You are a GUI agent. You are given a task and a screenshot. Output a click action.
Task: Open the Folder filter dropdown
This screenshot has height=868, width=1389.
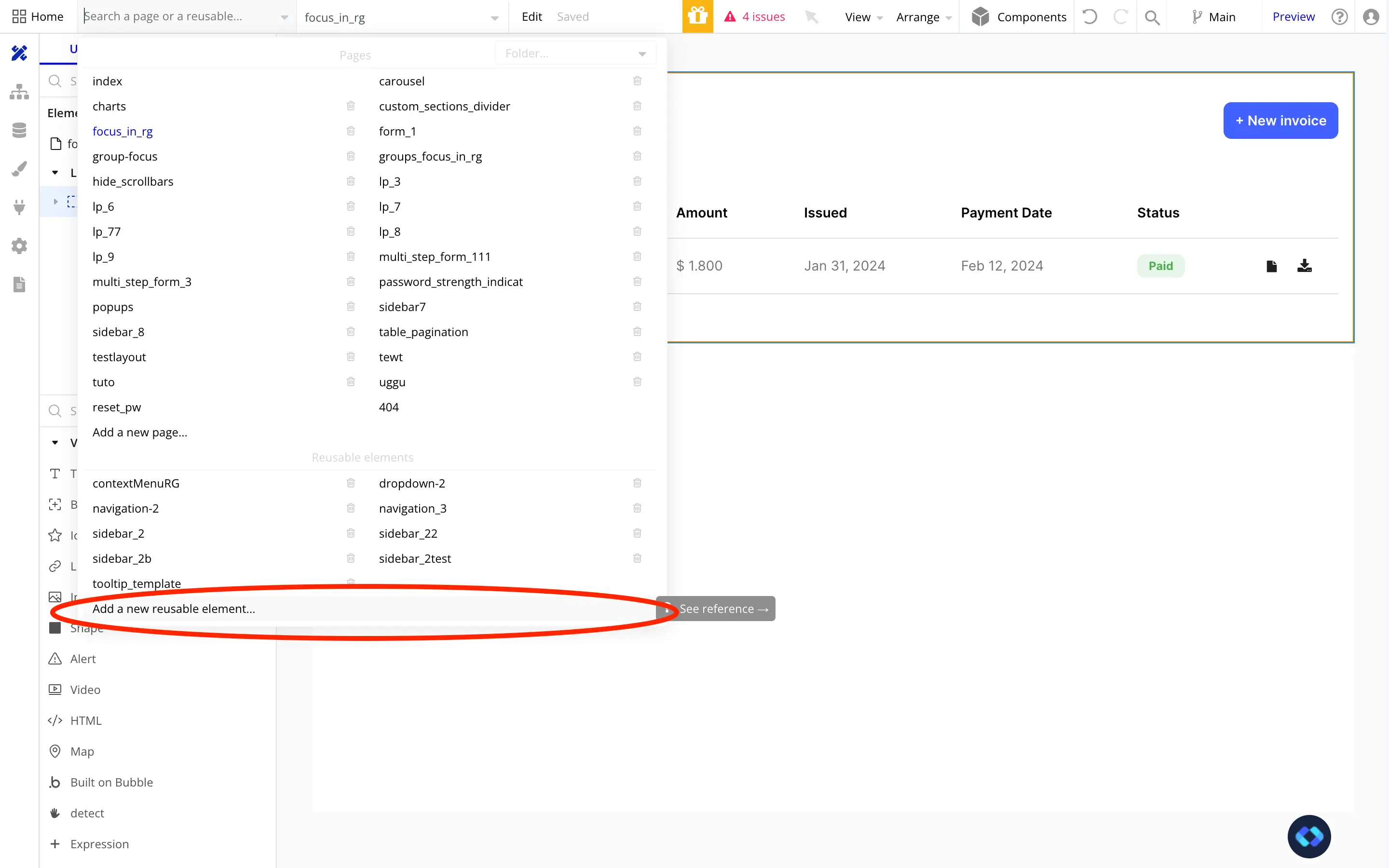(575, 53)
